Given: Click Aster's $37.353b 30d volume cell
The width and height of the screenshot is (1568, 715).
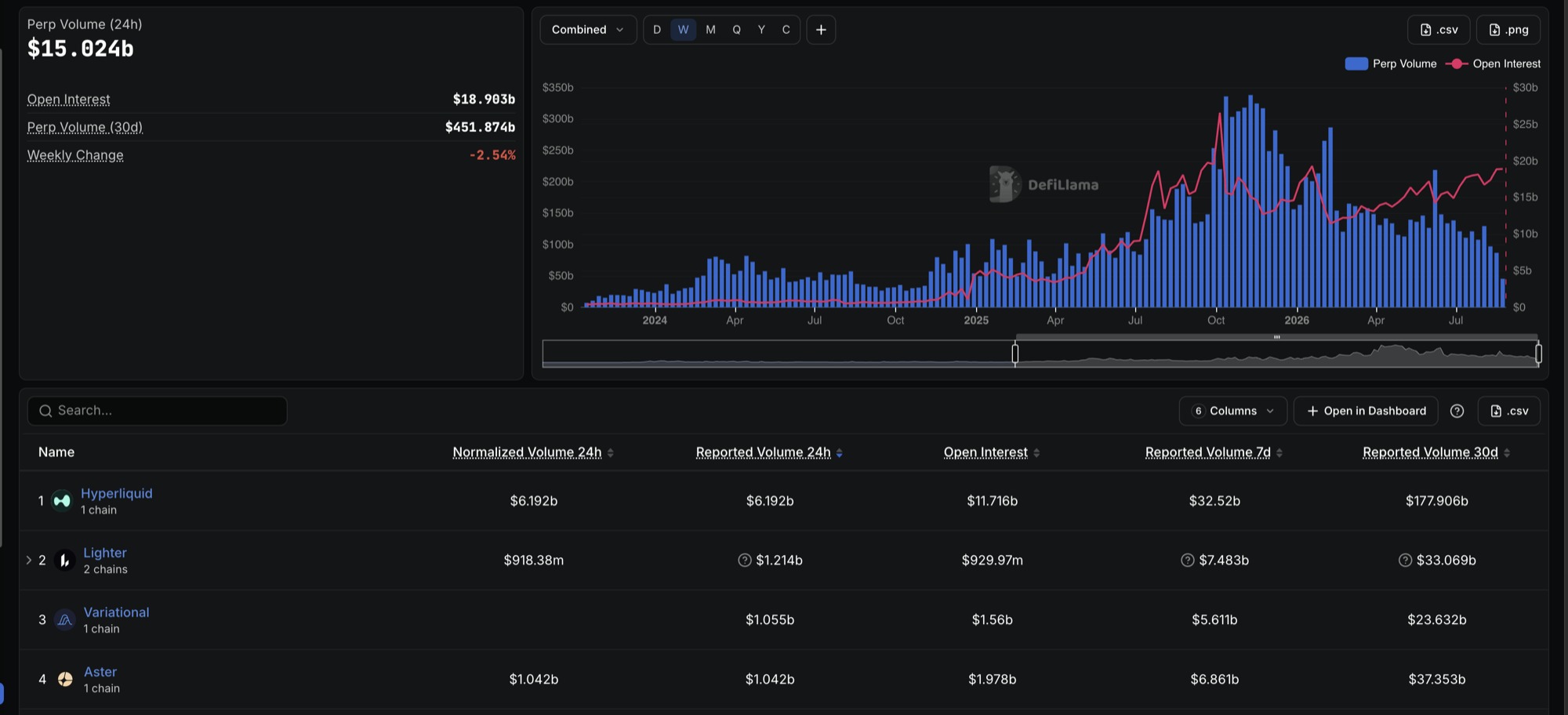Looking at the screenshot, I should click(1436, 679).
